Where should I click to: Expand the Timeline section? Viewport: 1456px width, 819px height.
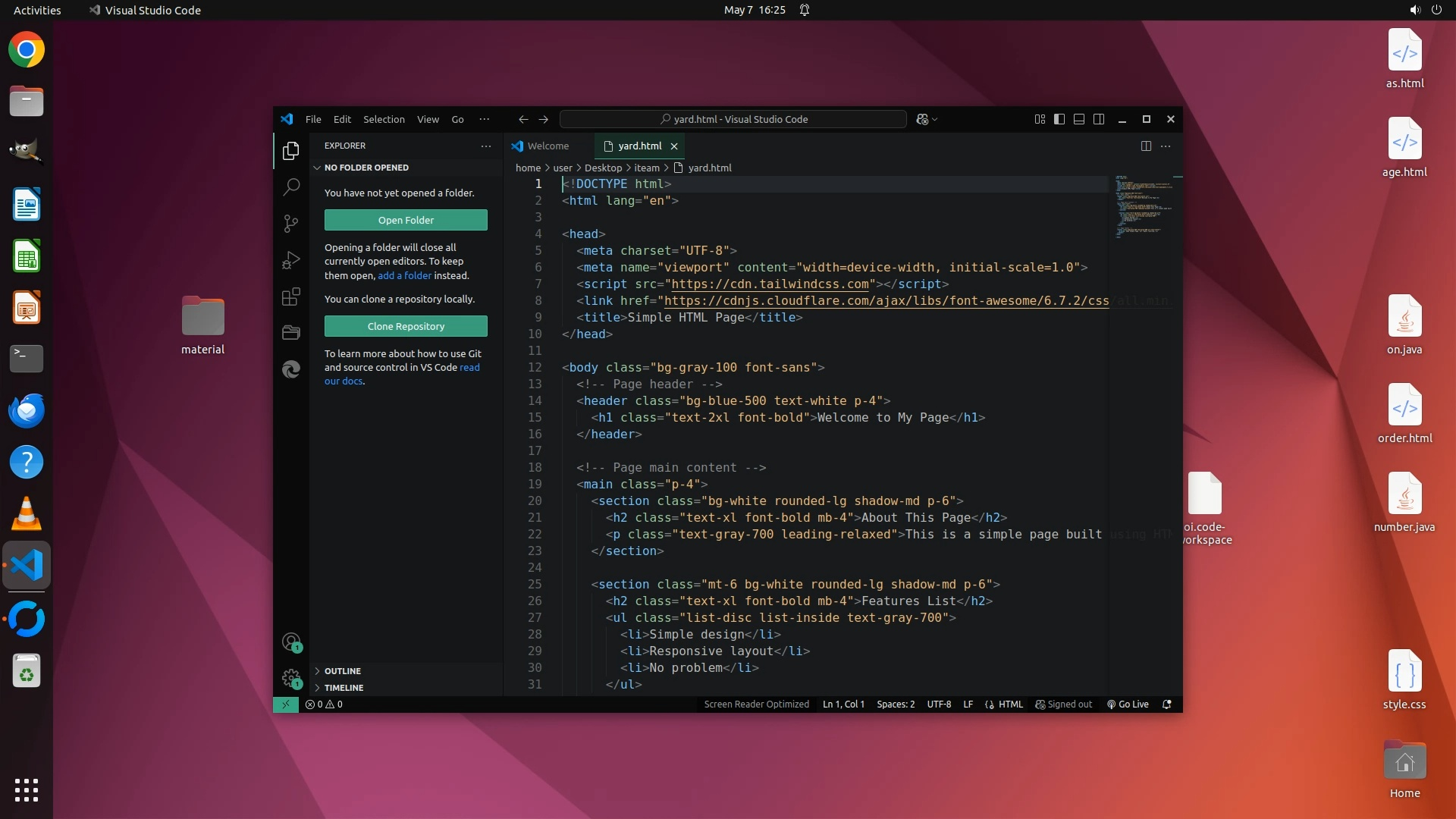coord(344,688)
